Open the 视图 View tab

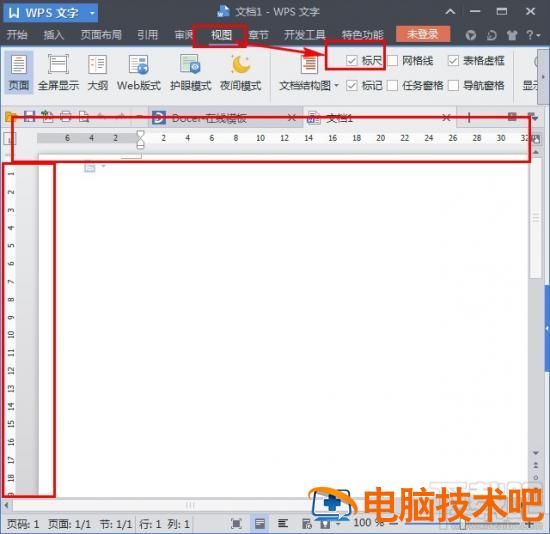(x=221, y=35)
